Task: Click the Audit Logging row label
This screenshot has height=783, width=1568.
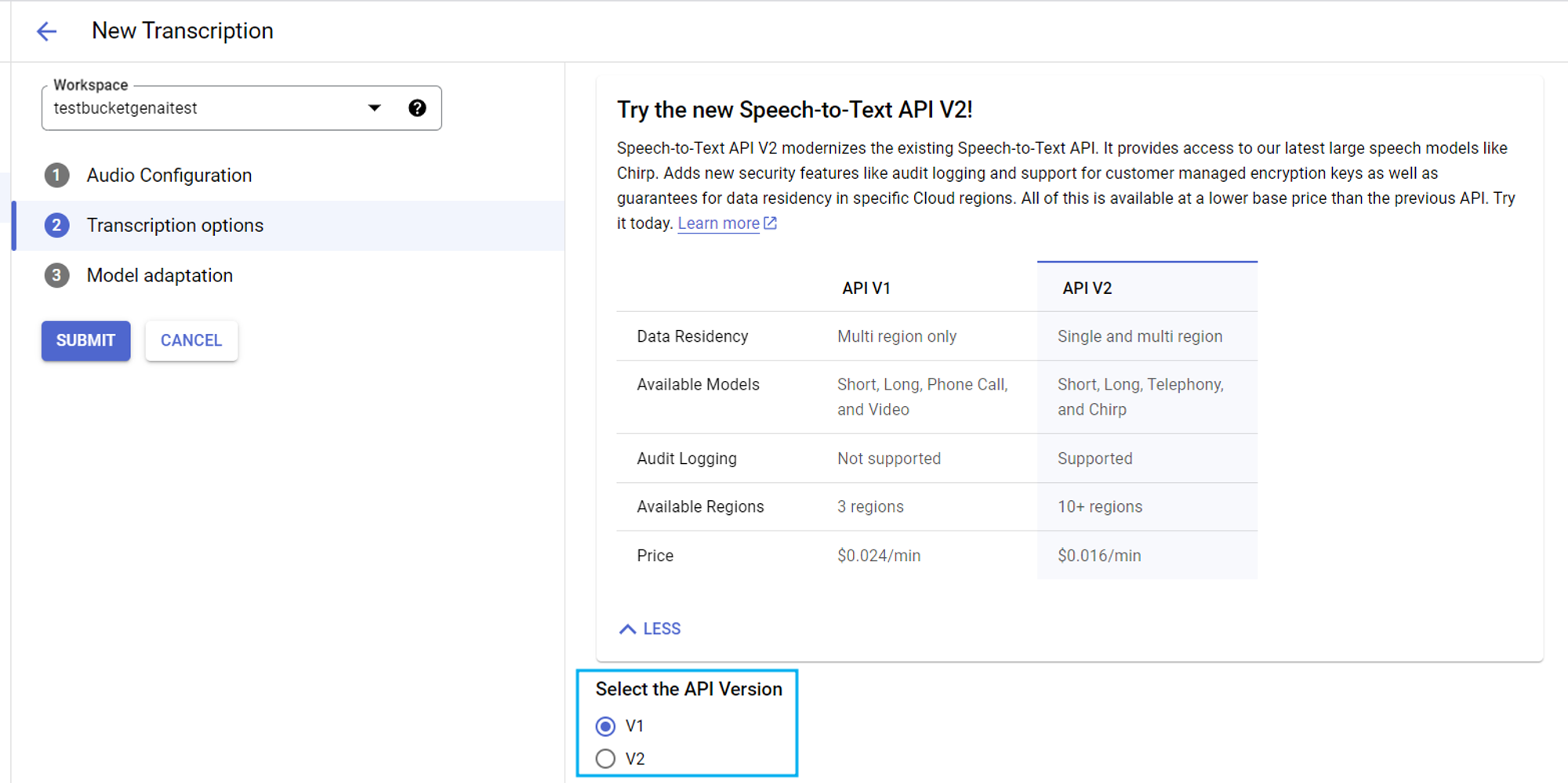Action: pyautogui.click(x=687, y=459)
